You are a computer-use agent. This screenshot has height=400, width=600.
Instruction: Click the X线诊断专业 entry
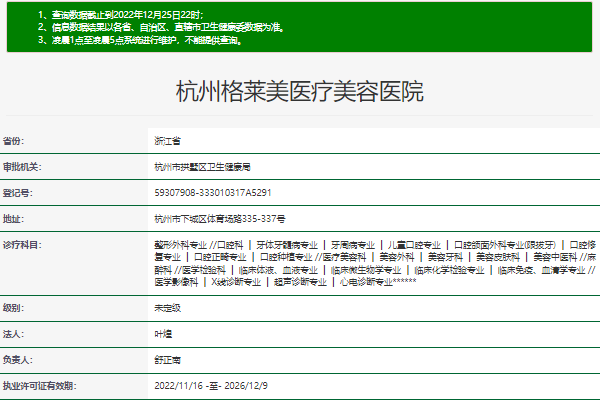point(236,282)
